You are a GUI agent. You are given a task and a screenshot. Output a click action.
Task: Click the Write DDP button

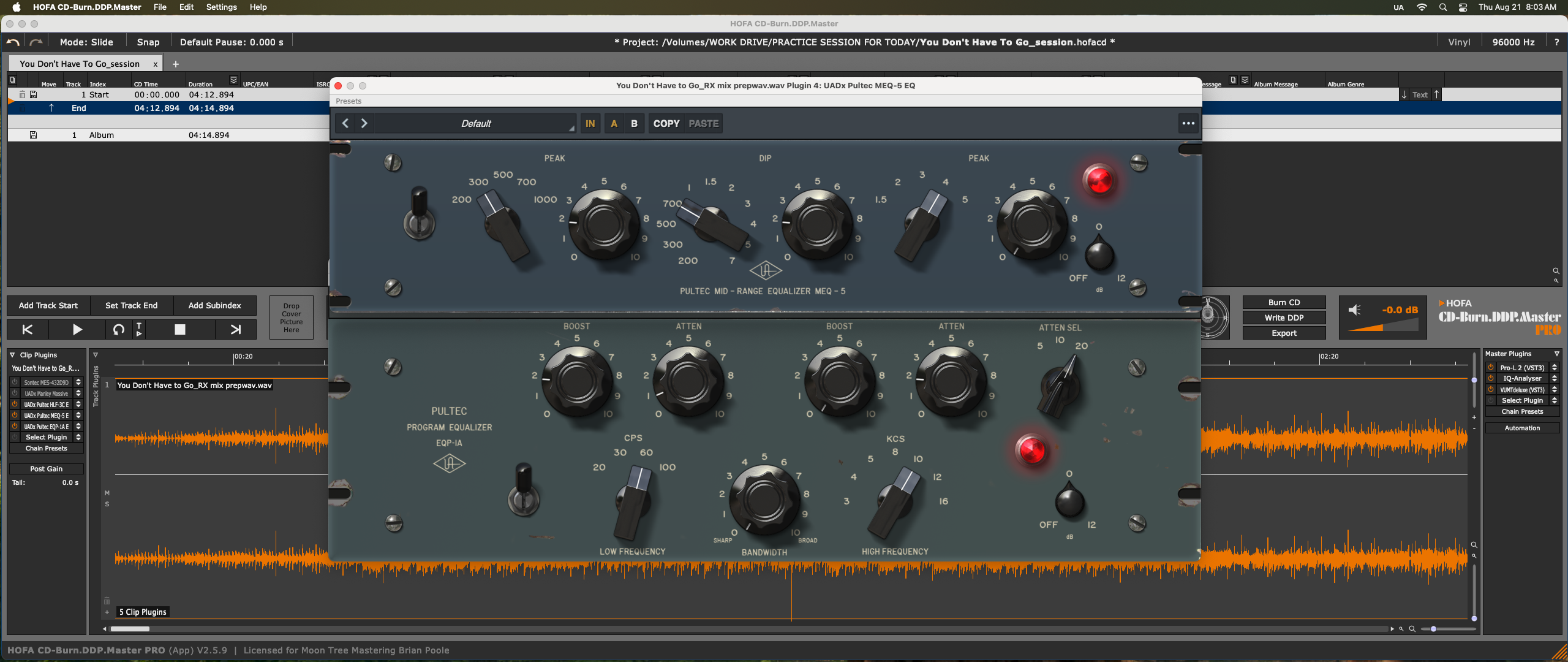[1284, 318]
